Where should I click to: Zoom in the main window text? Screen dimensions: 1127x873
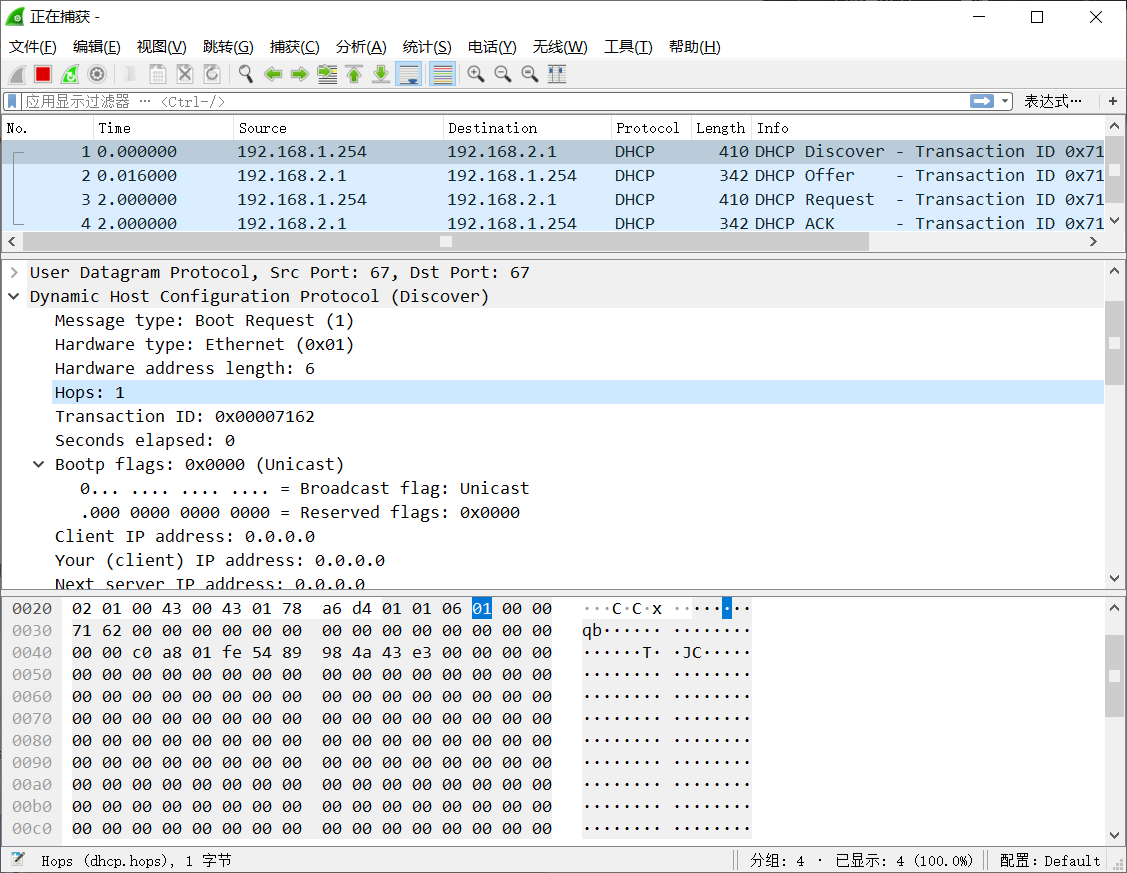click(476, 74)
